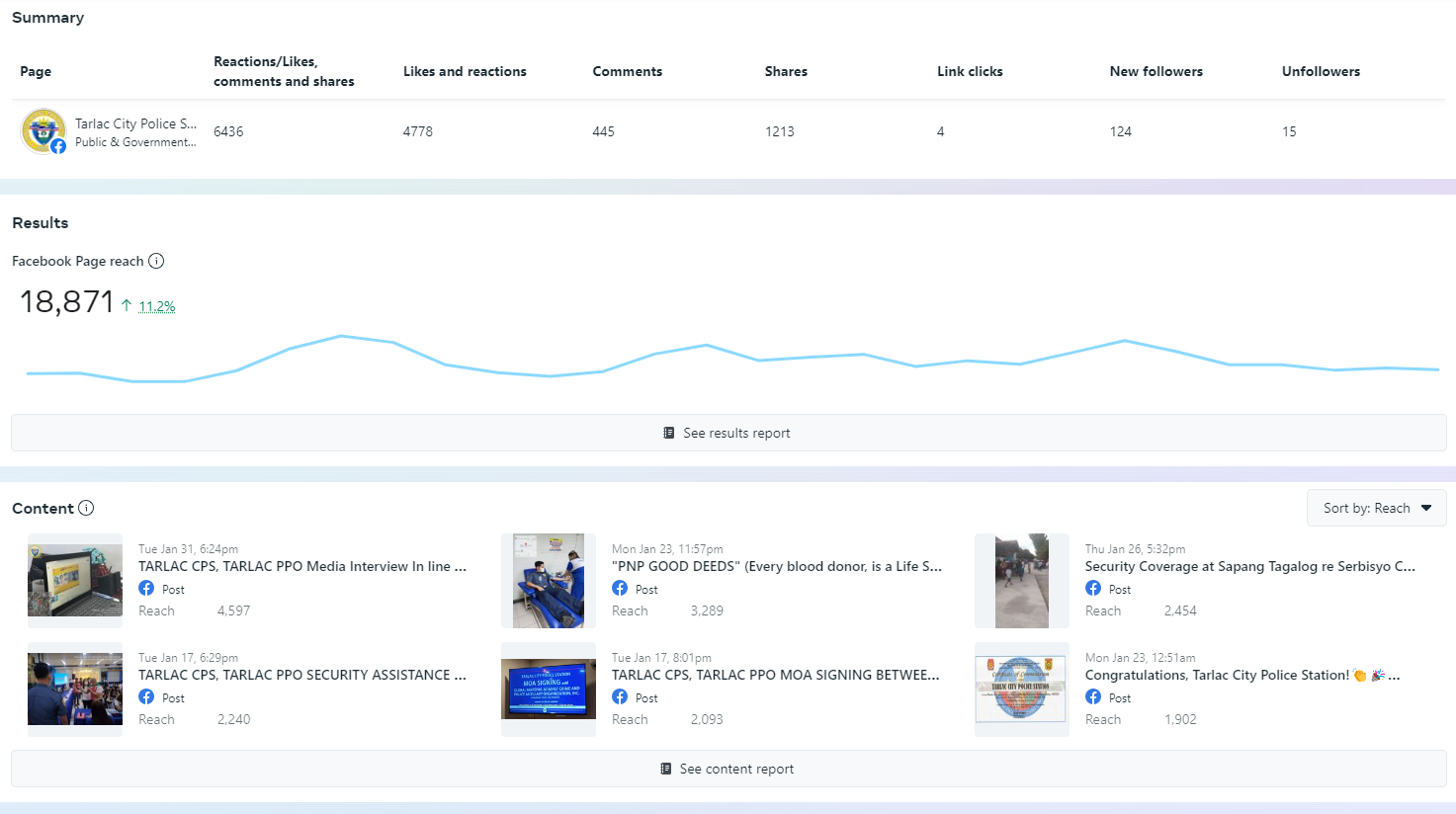Image resolution: width=1456 pixels, height=814 pixels.
Task: Click Facebook icon on MOA SIGNING post
Action: (x=620, y=696)
